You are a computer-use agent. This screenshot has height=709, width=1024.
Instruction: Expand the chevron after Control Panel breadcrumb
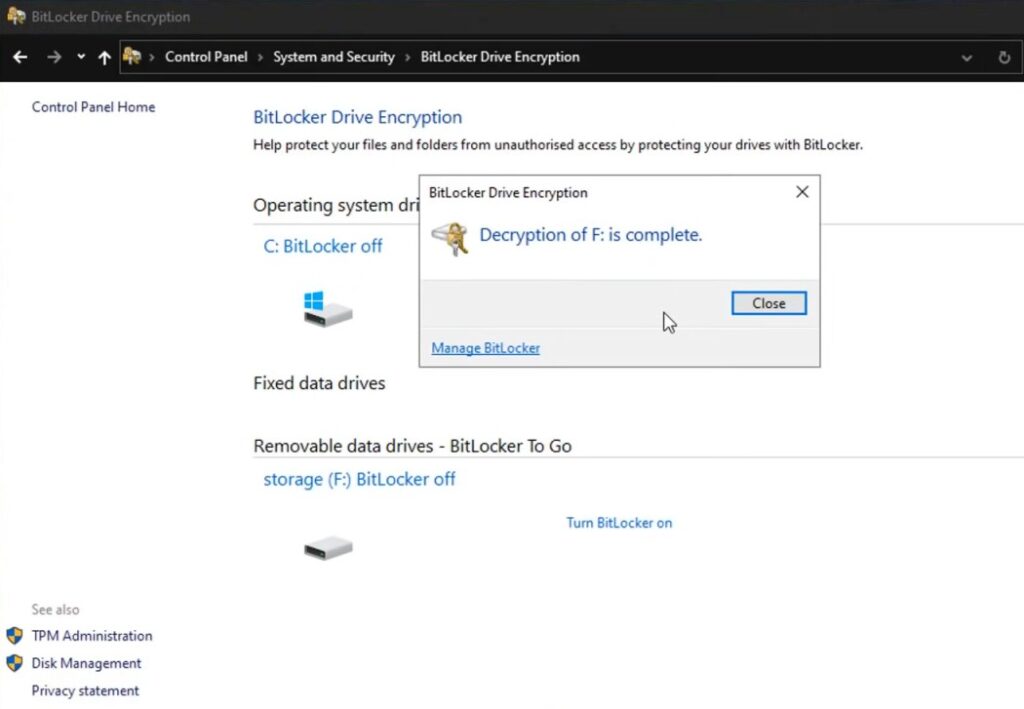pyautogui.click(x=260, y=57)
